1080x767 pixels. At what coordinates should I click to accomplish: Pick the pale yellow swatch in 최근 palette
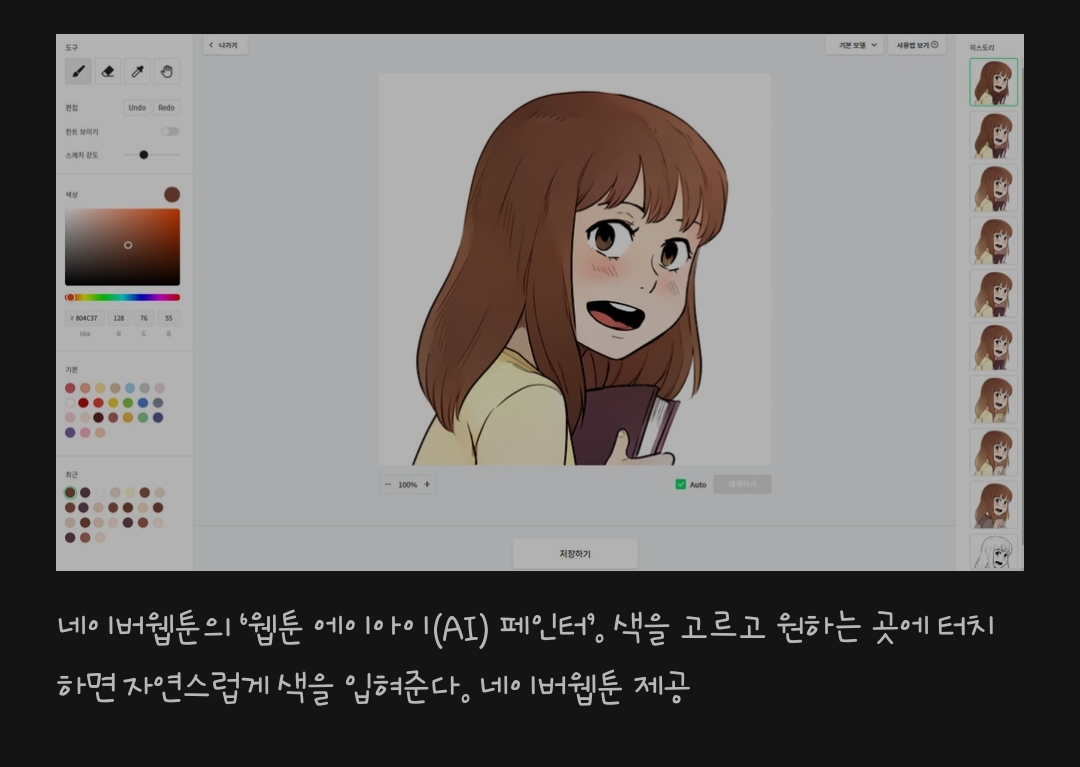tap(130, 492)
